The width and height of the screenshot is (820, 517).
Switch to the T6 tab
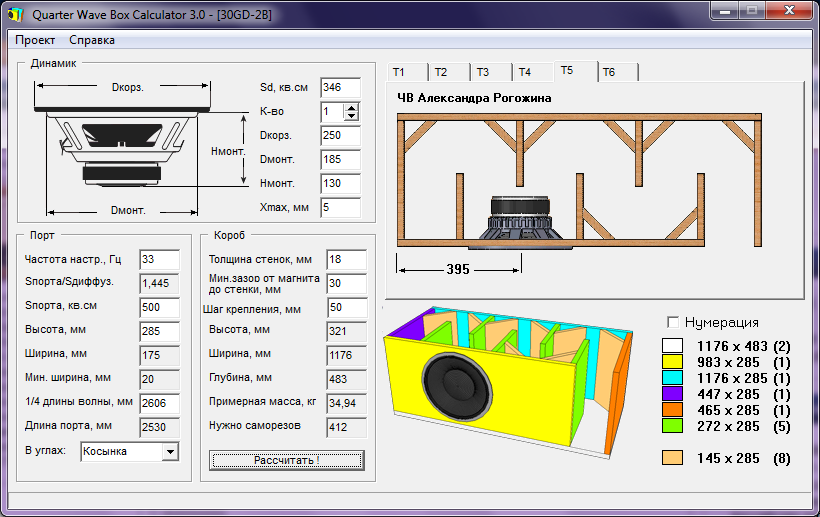tap(618, 72)
